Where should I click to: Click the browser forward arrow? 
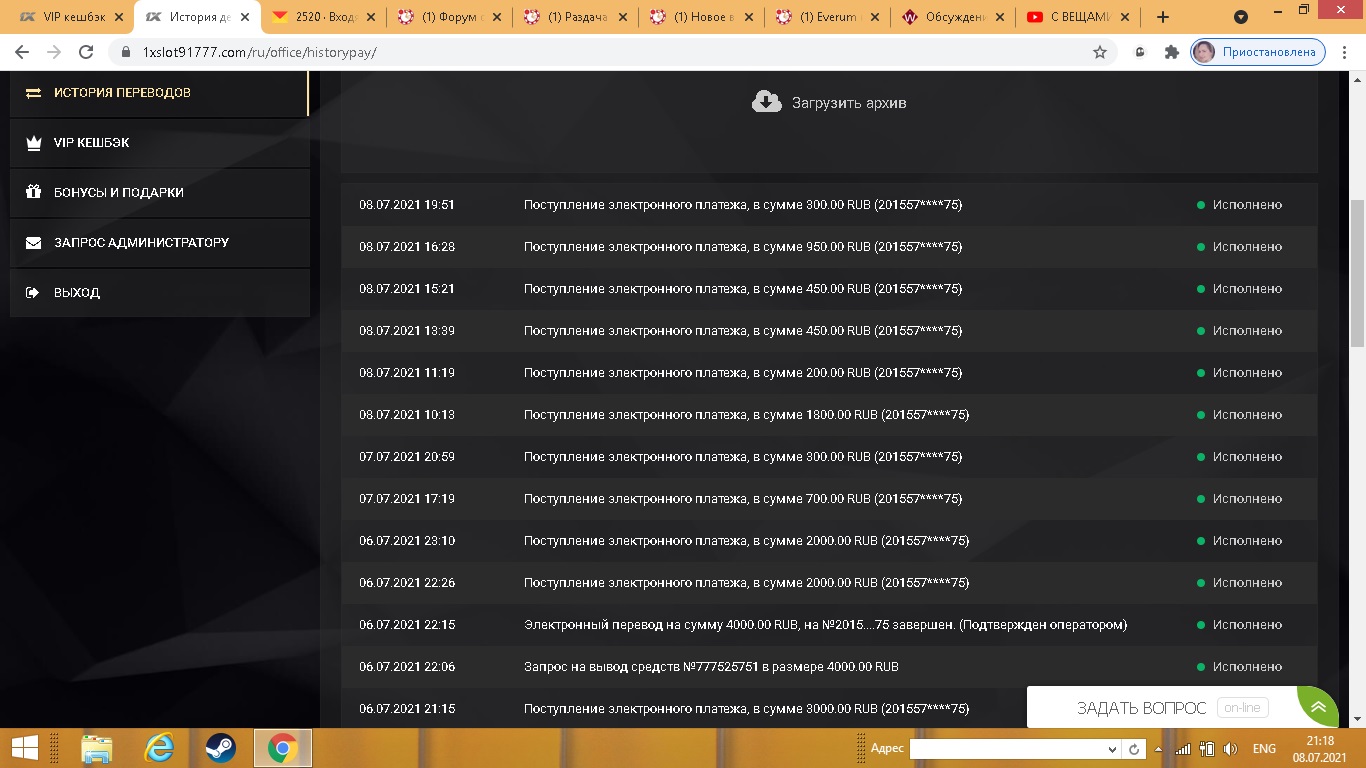54,52
